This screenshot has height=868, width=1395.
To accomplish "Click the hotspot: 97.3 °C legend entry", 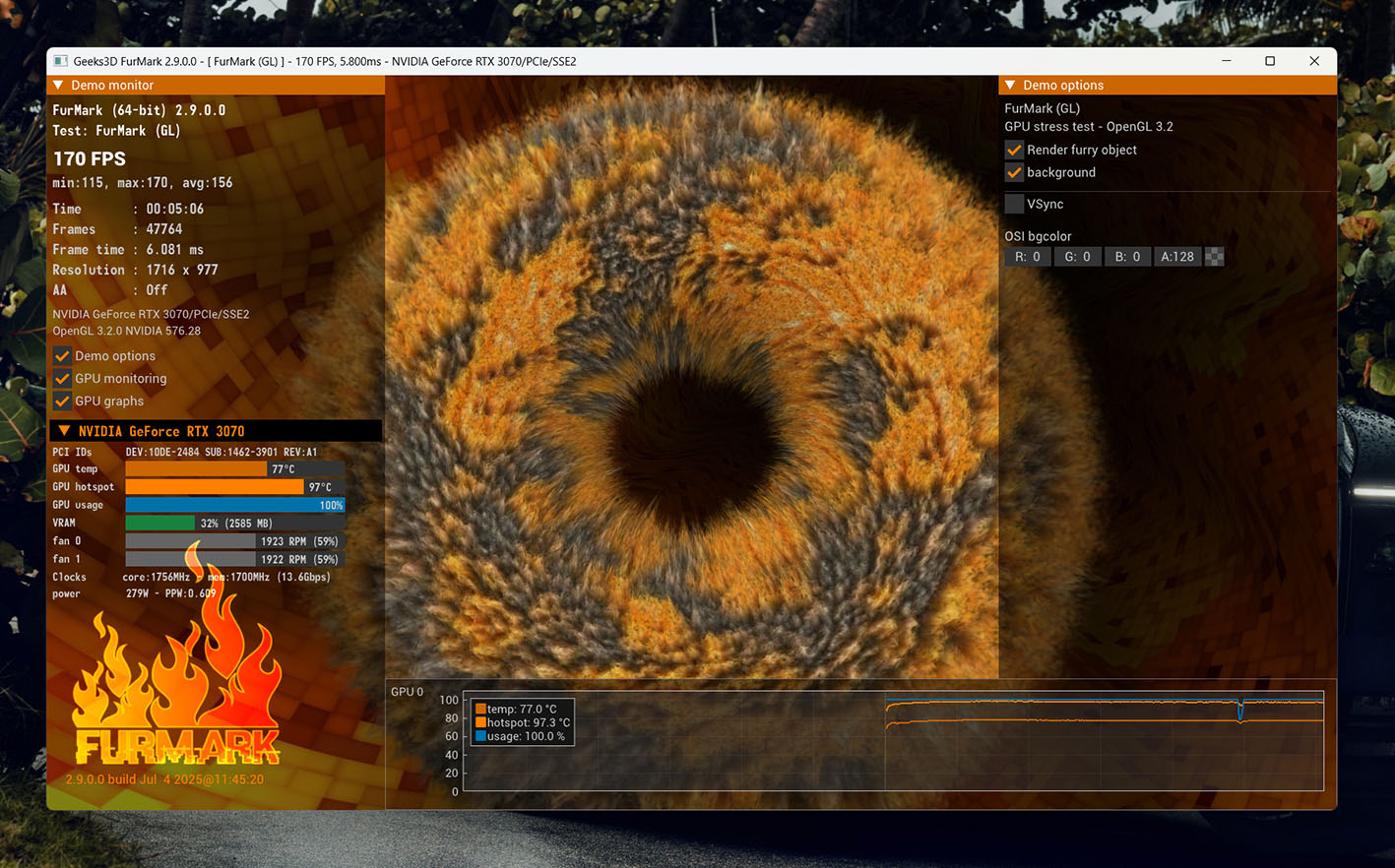I will [x=523, y=722].
